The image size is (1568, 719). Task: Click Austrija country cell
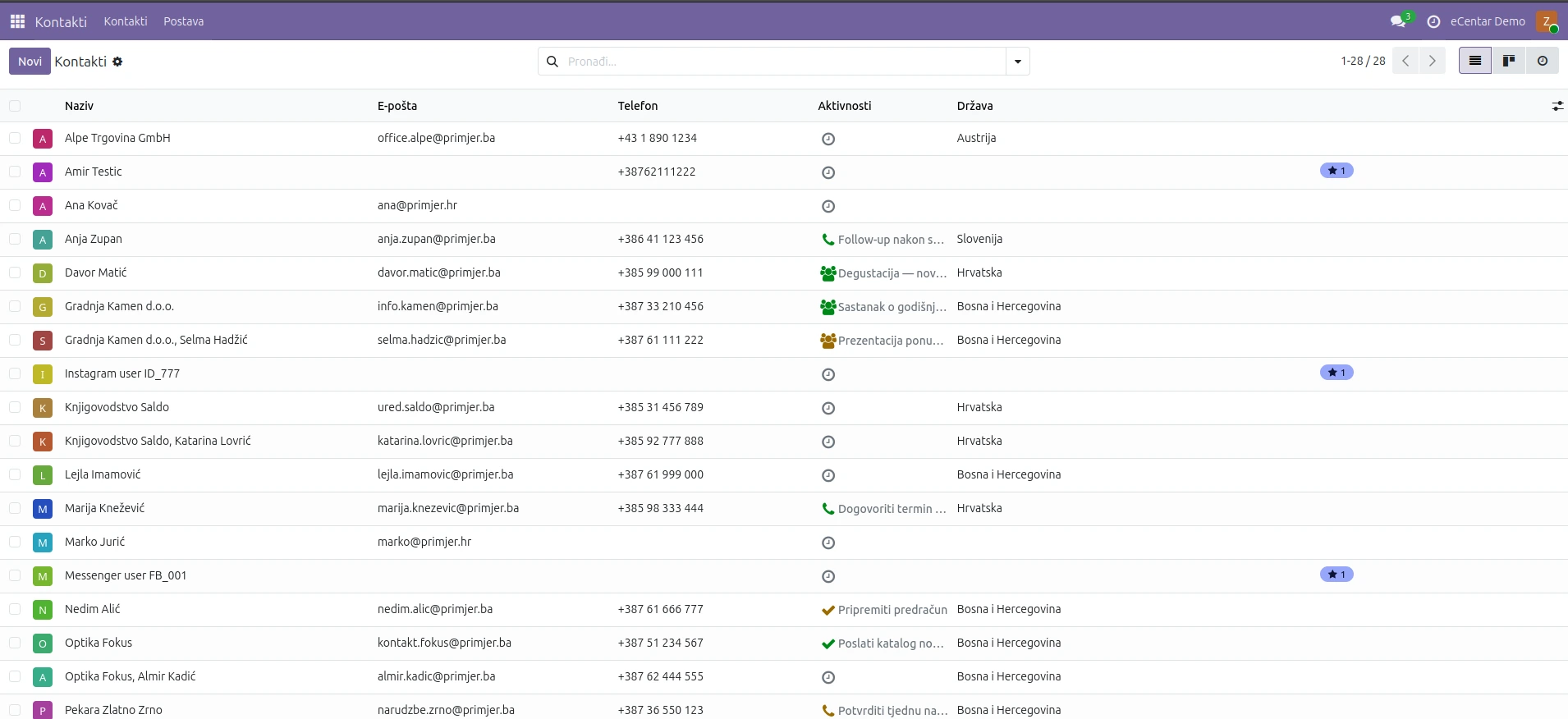(976, 138)
